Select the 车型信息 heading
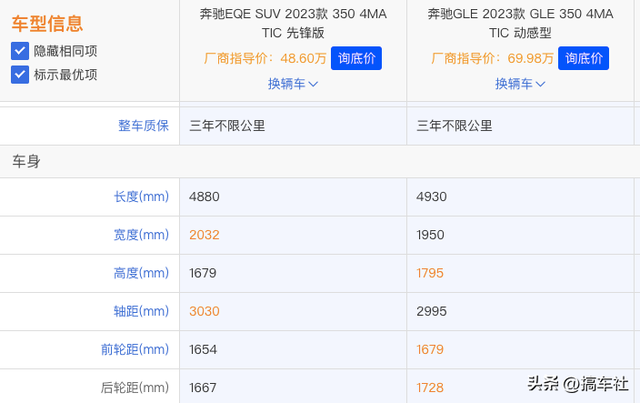This screenshot has width=640, height=403. pyautogui.click(x=47, y=24)
